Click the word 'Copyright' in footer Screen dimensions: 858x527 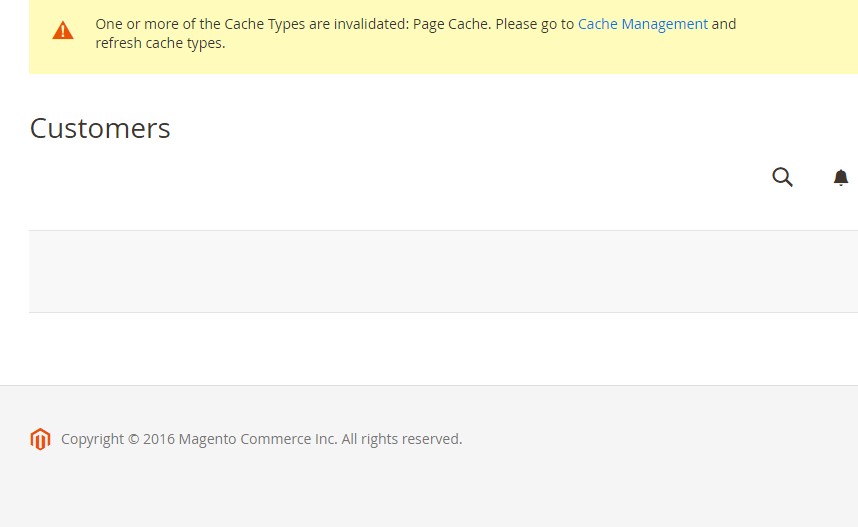point(92,439)
